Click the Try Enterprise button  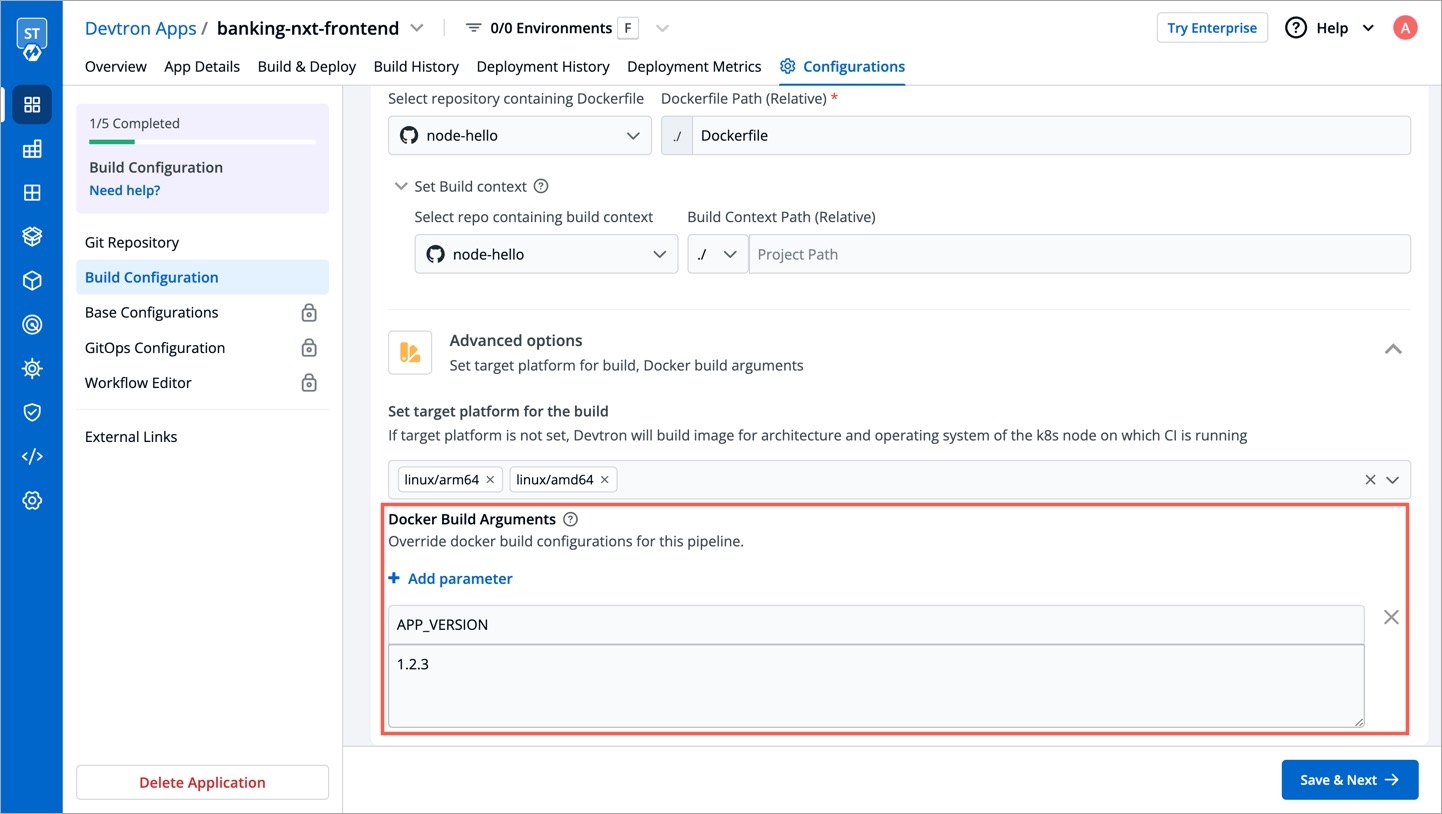1212,28
